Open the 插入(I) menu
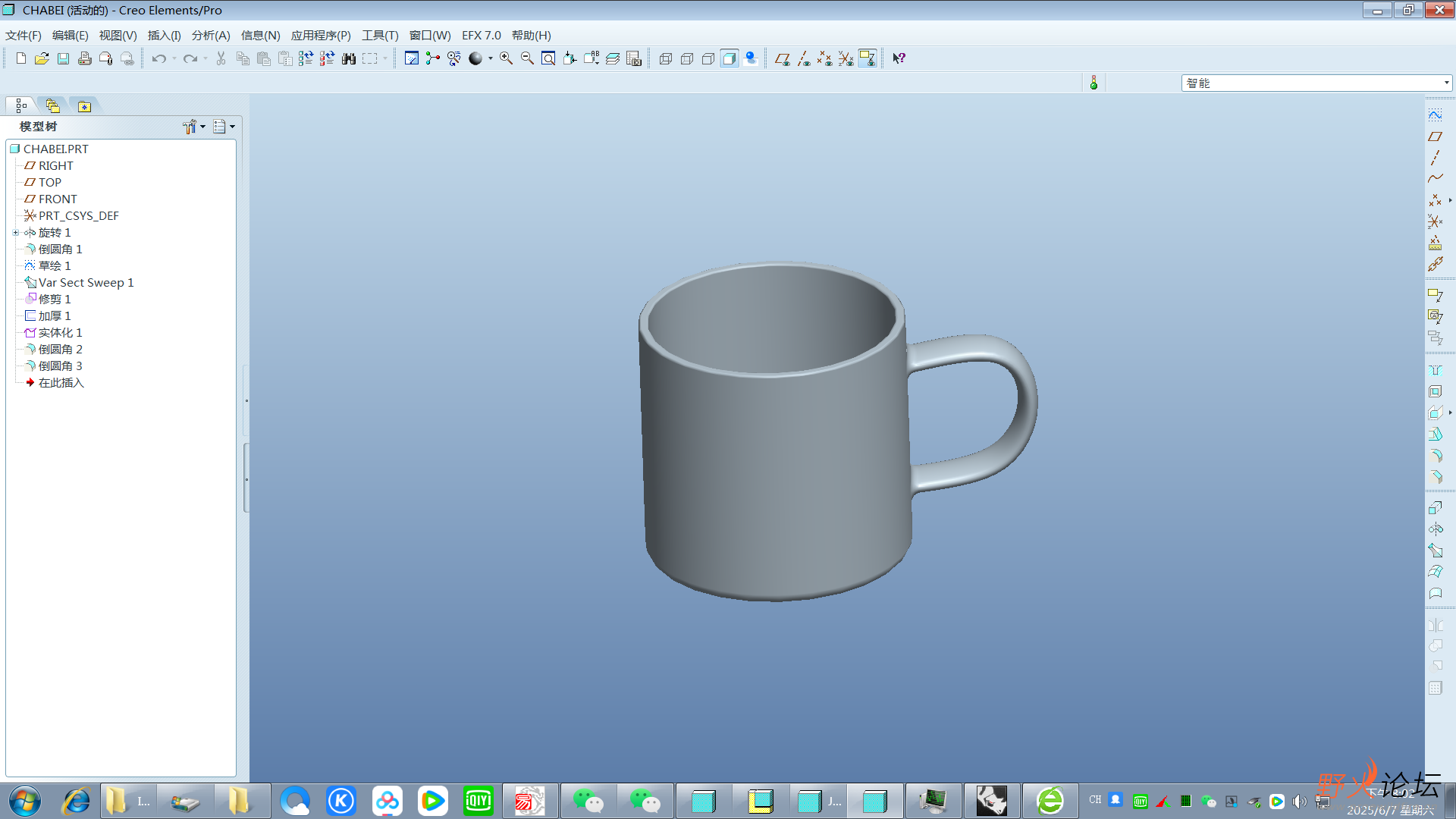1456x819 pixels. [164, 36]
